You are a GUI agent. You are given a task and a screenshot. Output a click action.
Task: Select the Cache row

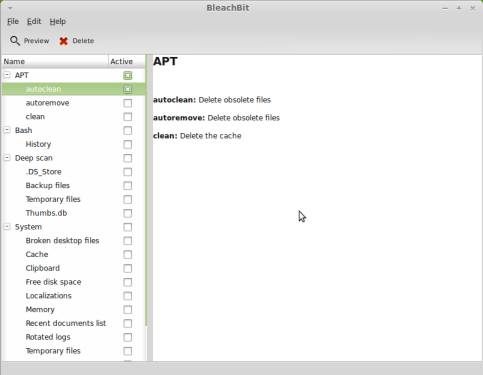[73, 254]
